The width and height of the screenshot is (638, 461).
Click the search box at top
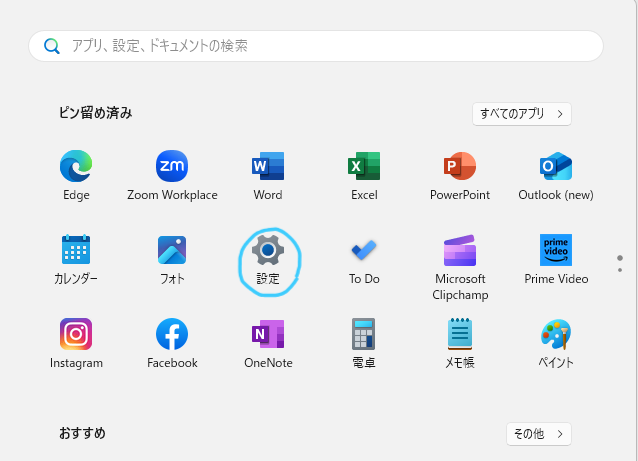point(316,46)
